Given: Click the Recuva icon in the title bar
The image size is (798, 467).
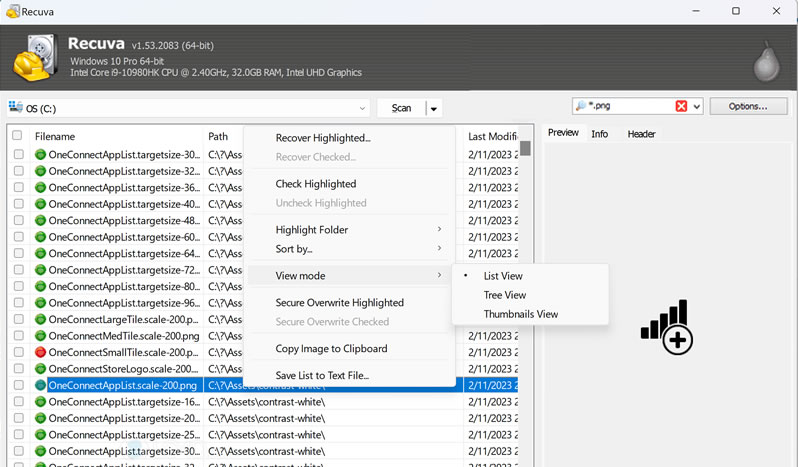Looking at the screenshot, I should click(x=12, y=11).
